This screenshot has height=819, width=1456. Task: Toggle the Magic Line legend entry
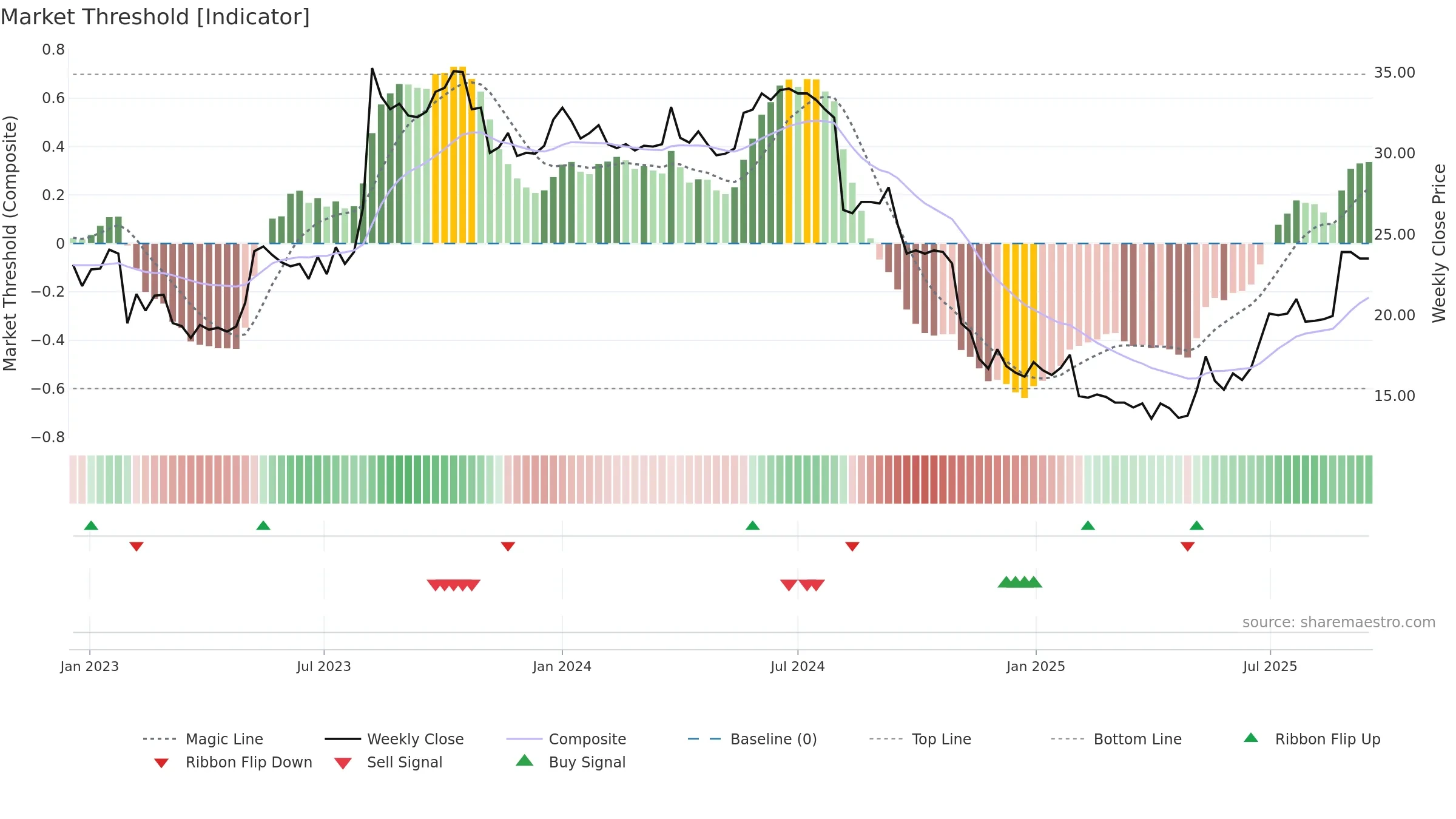tap(203, 739)
